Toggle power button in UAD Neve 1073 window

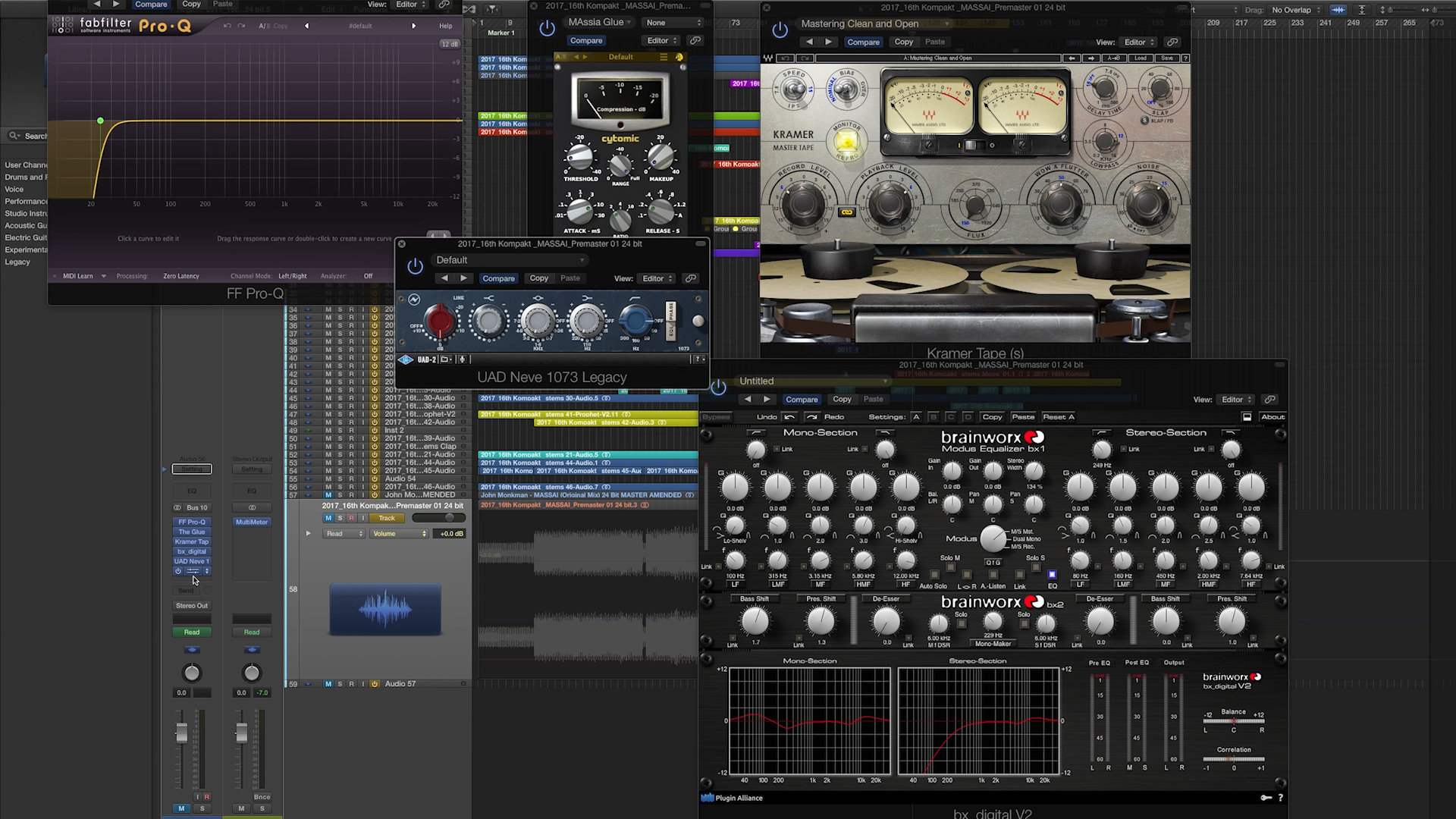click(x=415, y=266)
